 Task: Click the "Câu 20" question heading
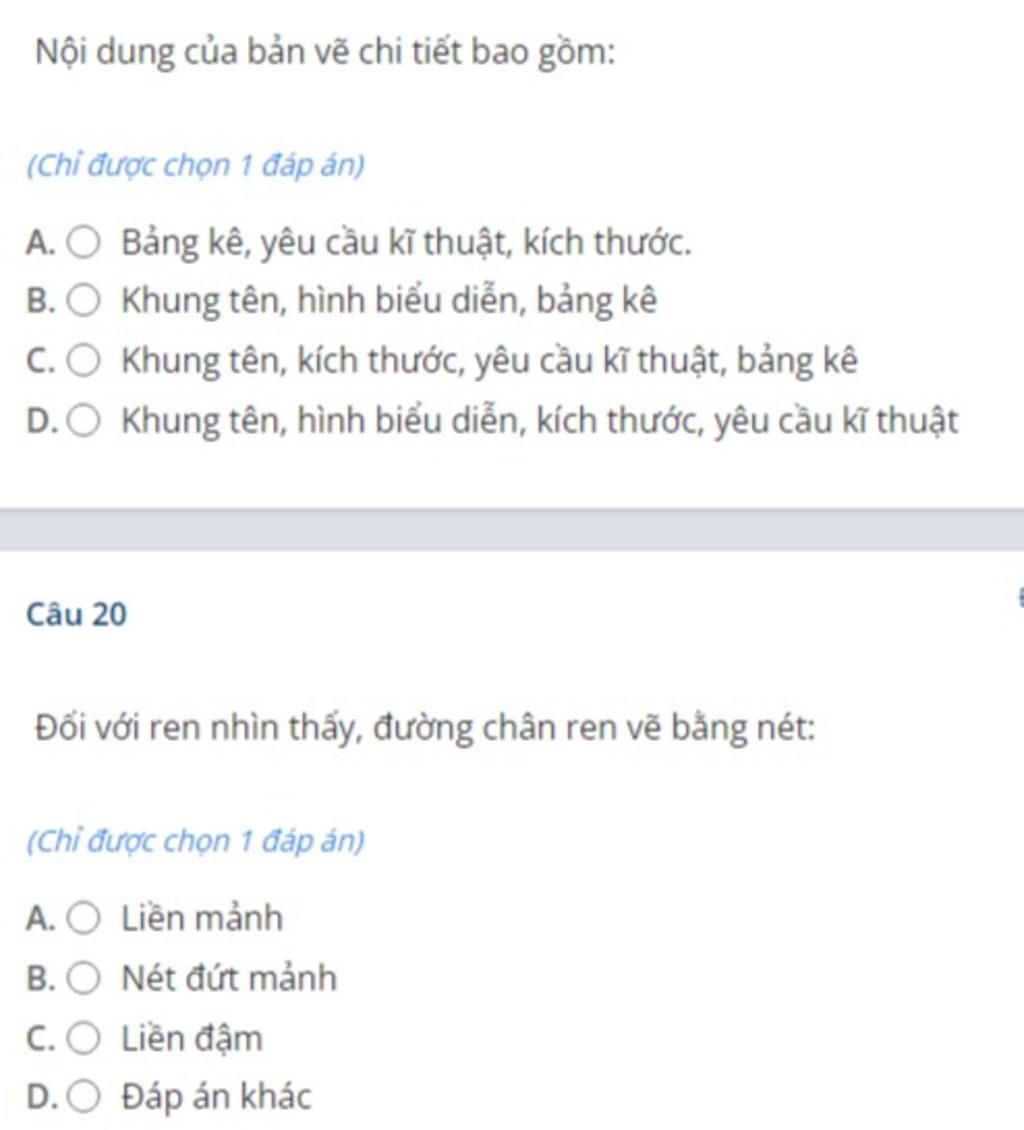(x=77, y=614)
